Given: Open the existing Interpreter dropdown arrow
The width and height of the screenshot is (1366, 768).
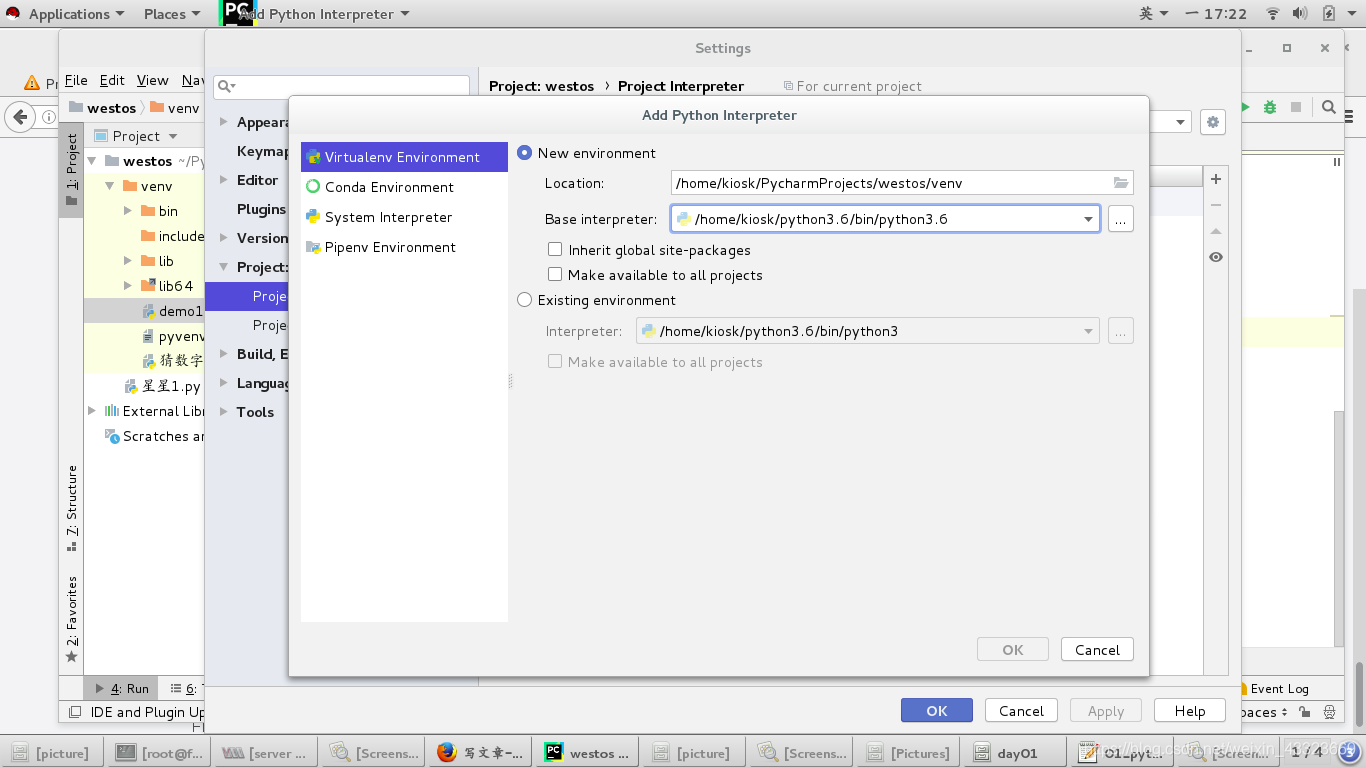Looking at the screenshot, I should click(x=1088, y=332).
